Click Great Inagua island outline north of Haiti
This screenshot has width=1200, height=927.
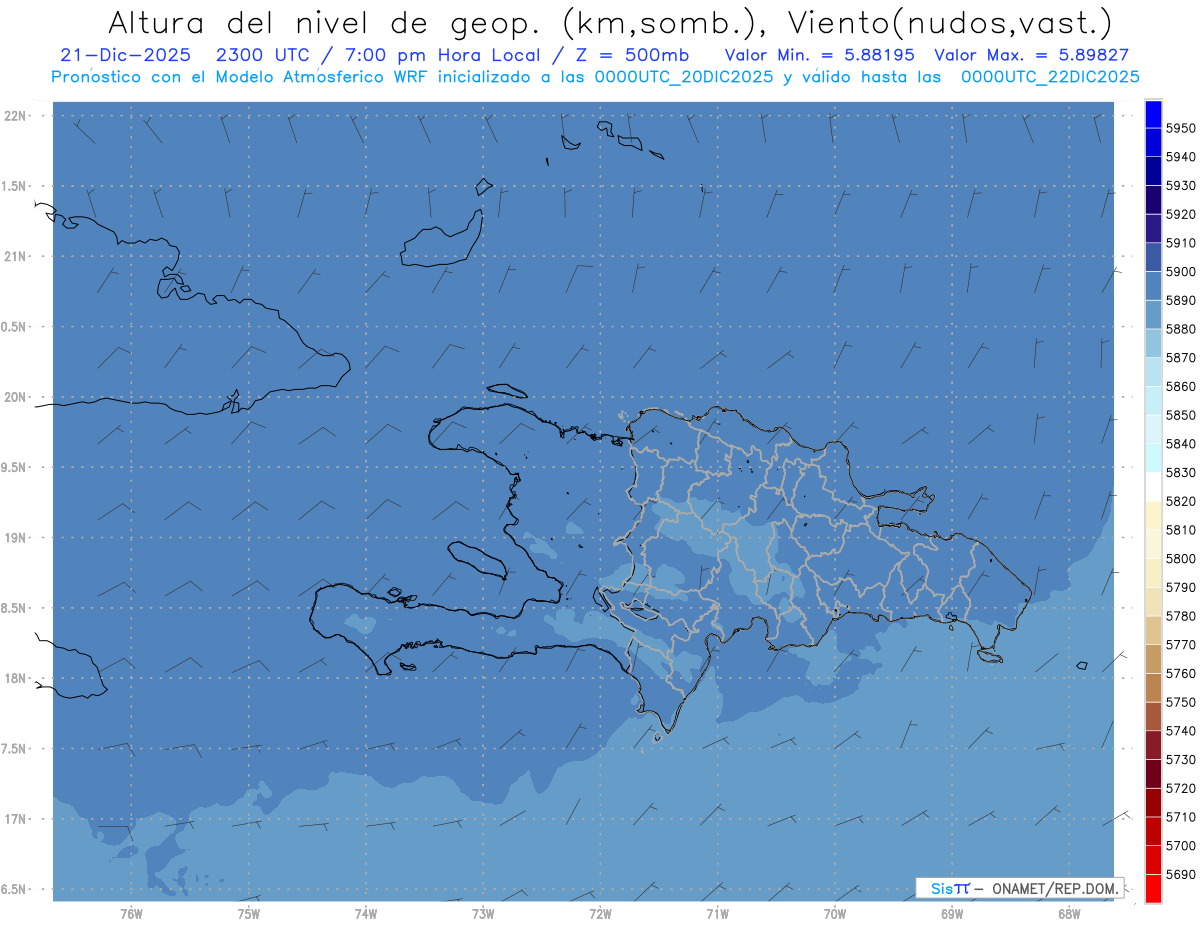coord(441,239)
